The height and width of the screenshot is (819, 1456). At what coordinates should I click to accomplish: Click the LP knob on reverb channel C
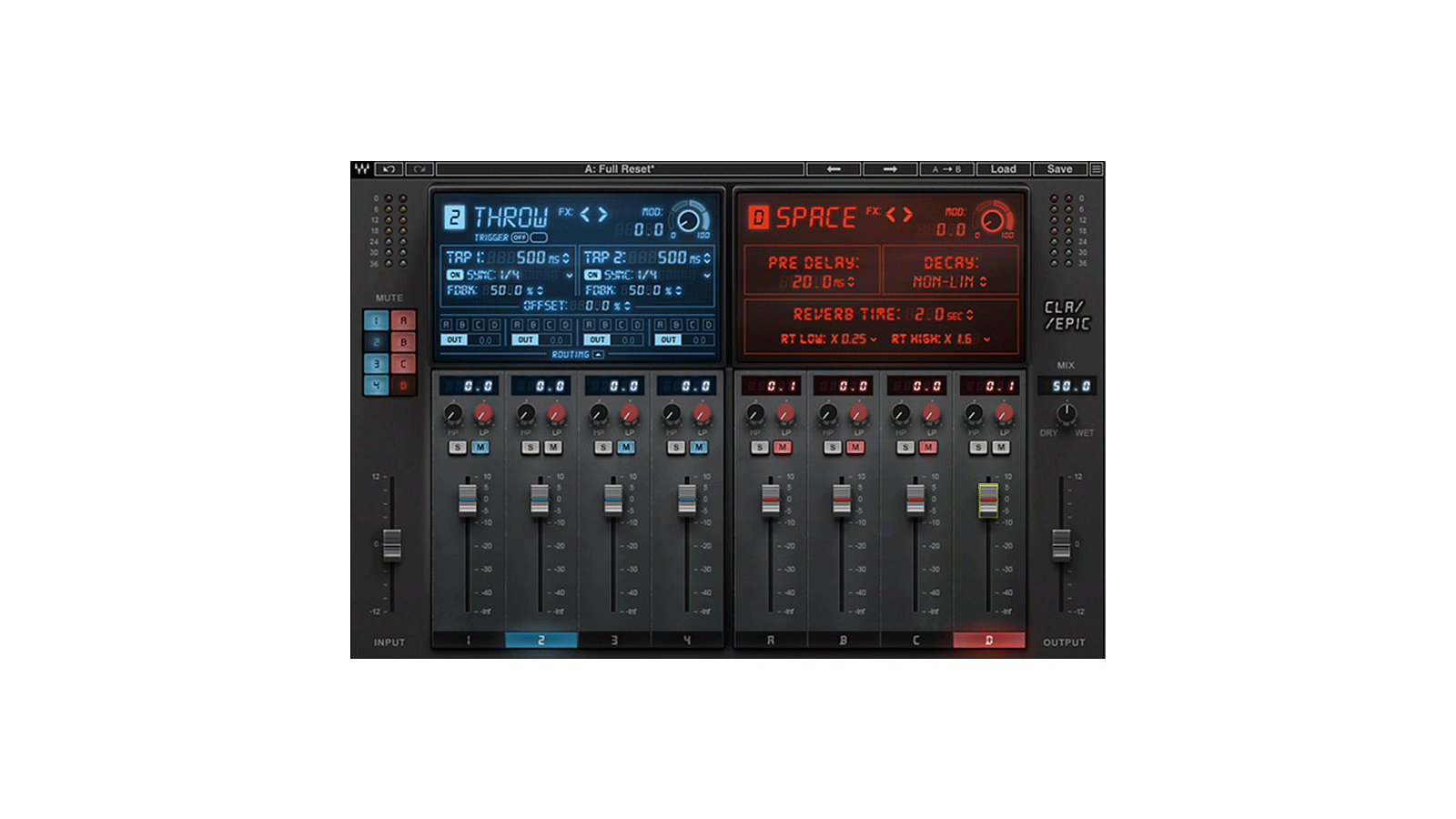pos(931,415)
